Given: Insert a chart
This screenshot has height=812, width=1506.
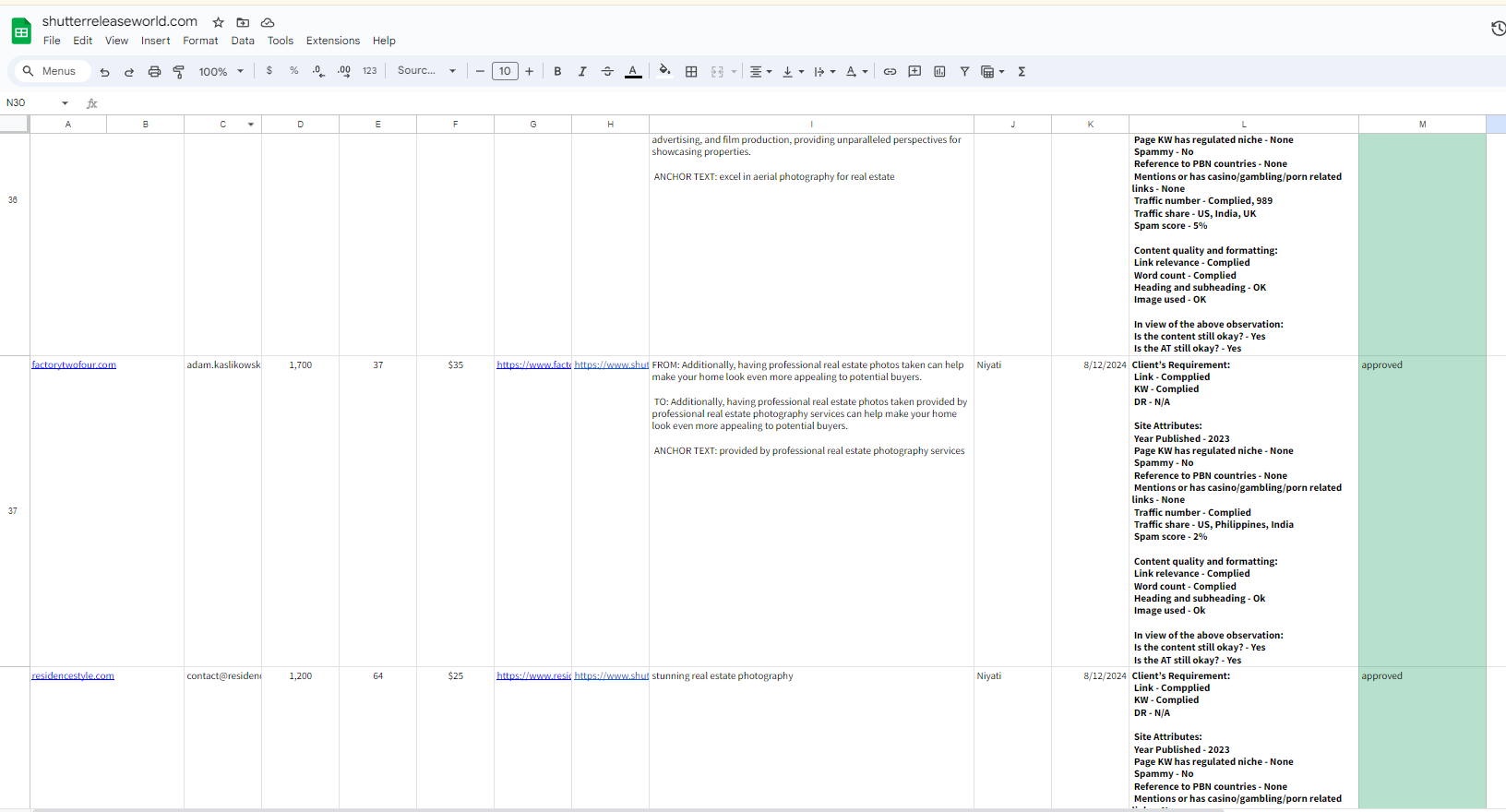Looking at the screenshot, I should 939,71.
